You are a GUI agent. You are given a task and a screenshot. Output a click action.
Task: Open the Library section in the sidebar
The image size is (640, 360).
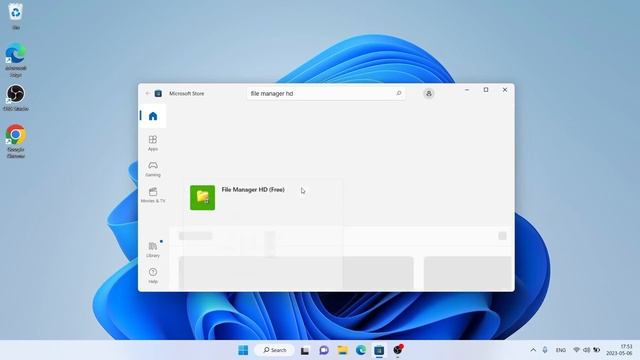point(153,249)
